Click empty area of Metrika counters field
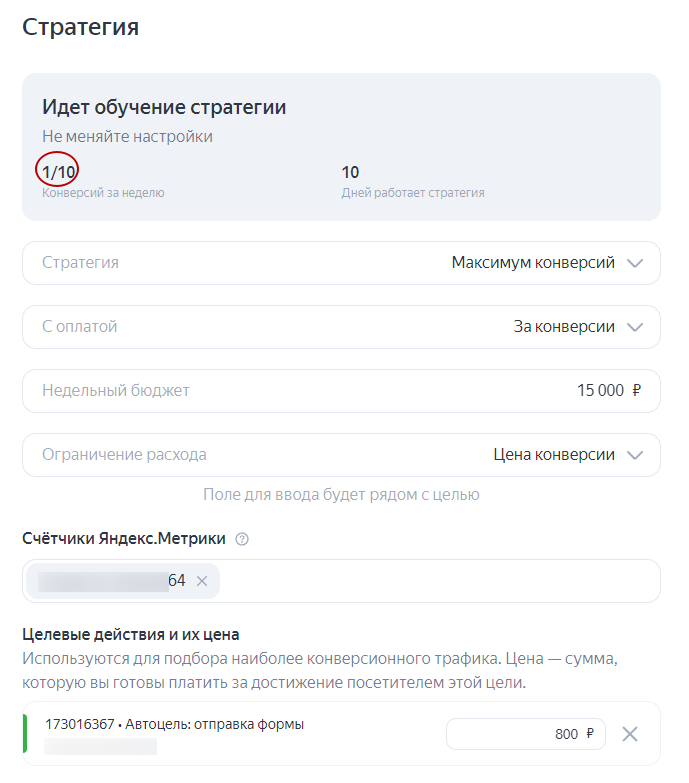Screen dimensions: 689x783 click(440, 581)
